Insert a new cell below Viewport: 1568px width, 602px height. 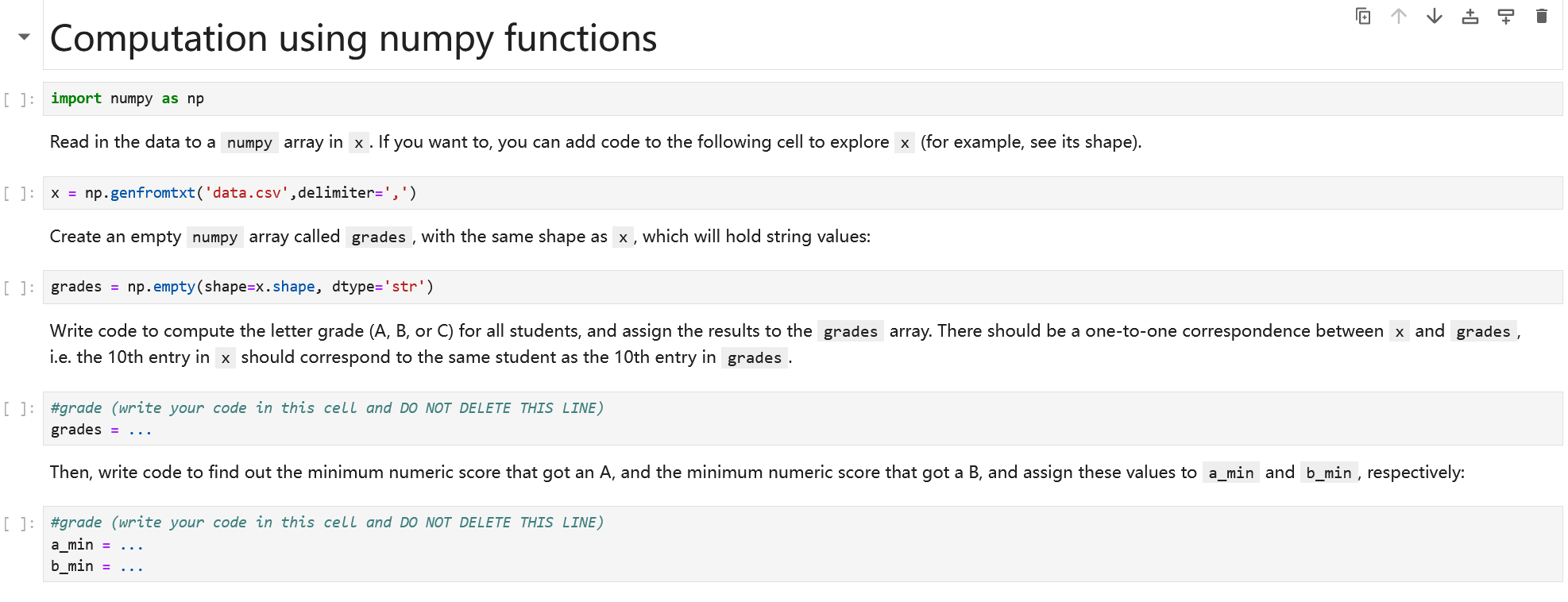[1505, 16]
